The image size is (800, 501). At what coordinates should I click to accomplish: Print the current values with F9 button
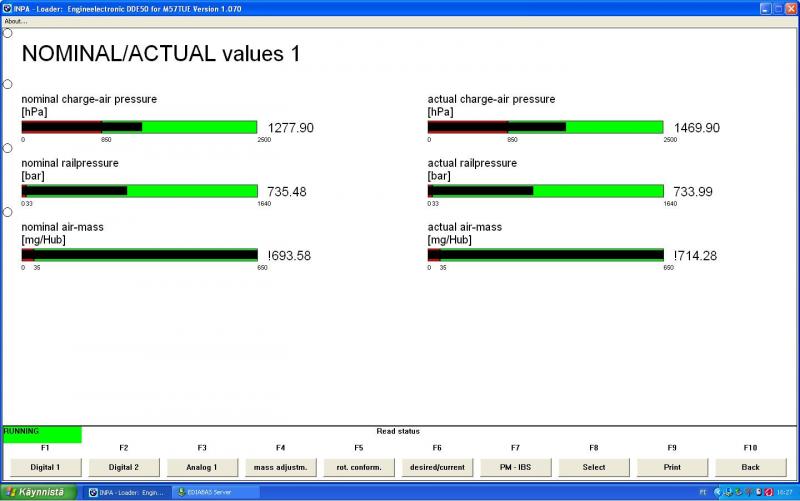[x=672, y=467]
